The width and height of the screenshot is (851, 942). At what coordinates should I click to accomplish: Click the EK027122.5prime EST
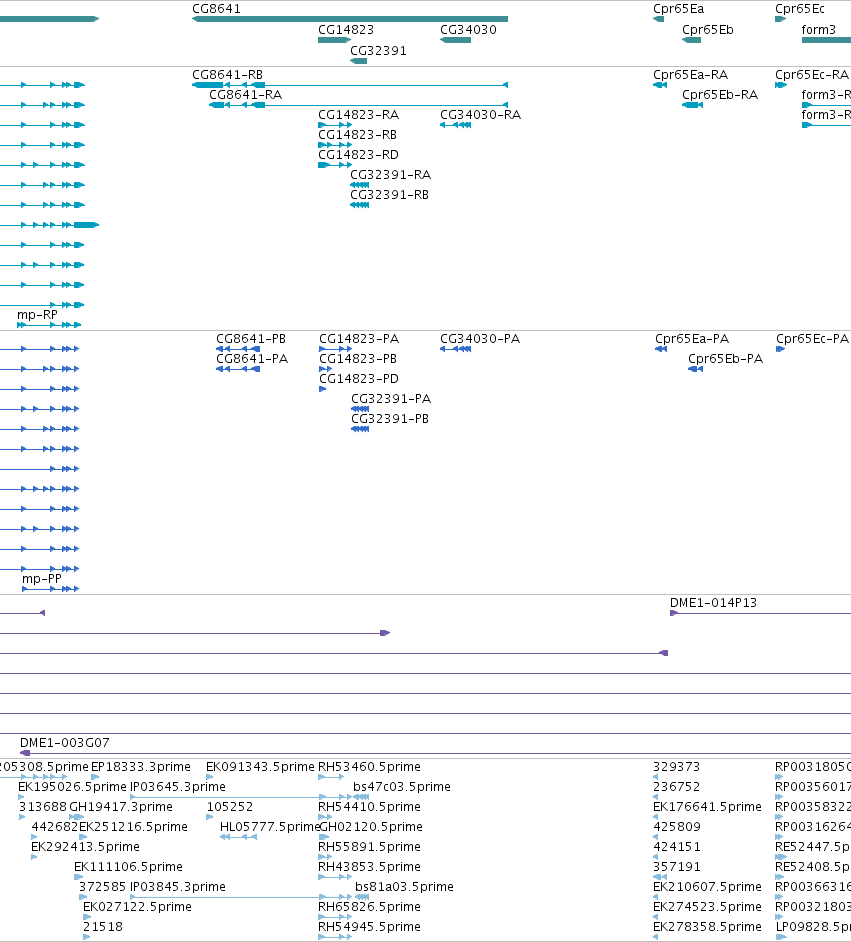coord(87,917)
